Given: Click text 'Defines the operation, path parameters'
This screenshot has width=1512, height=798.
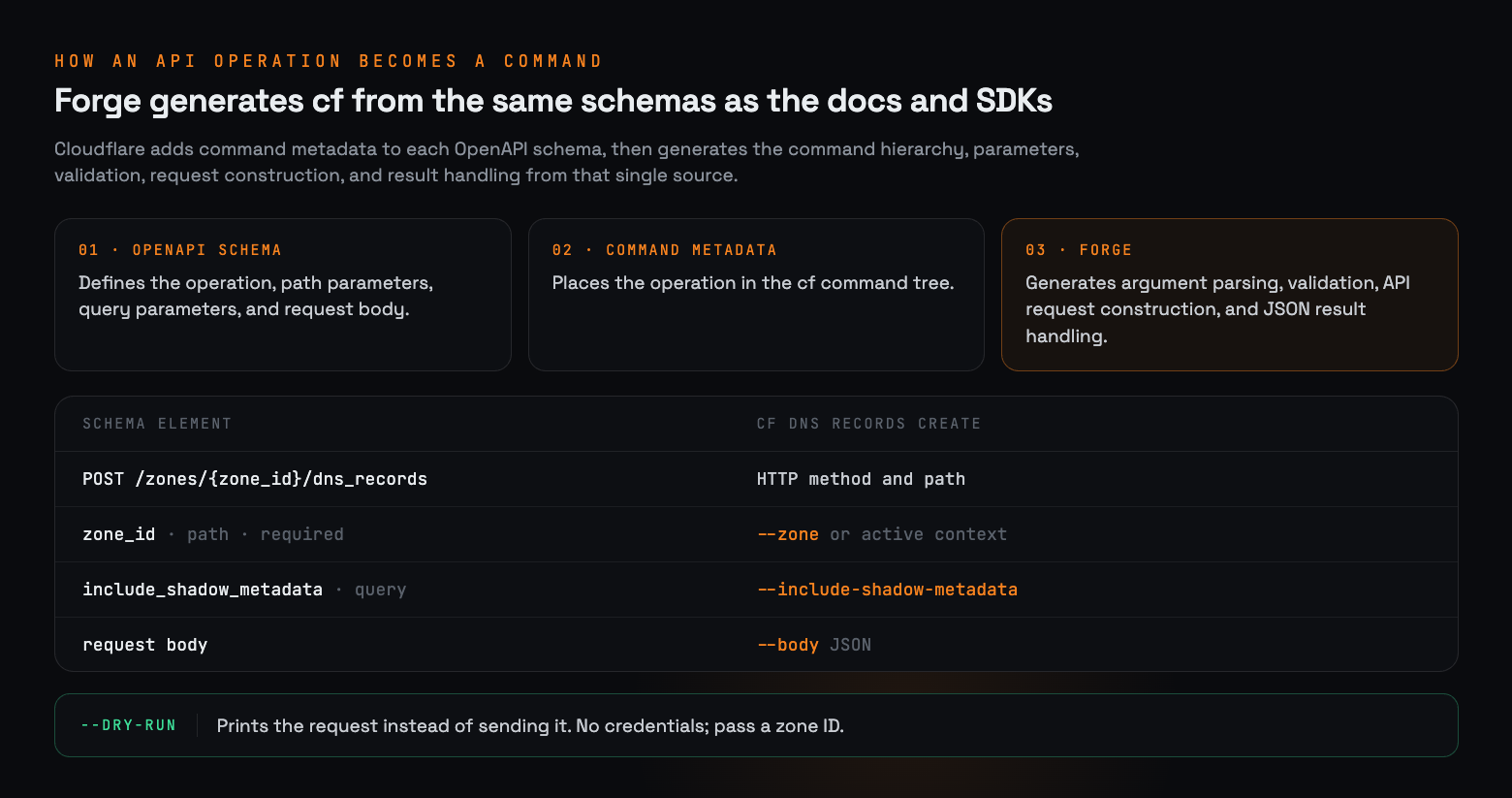Looking at the screenshot, I should pyautogui.click(x=256, y=283).
